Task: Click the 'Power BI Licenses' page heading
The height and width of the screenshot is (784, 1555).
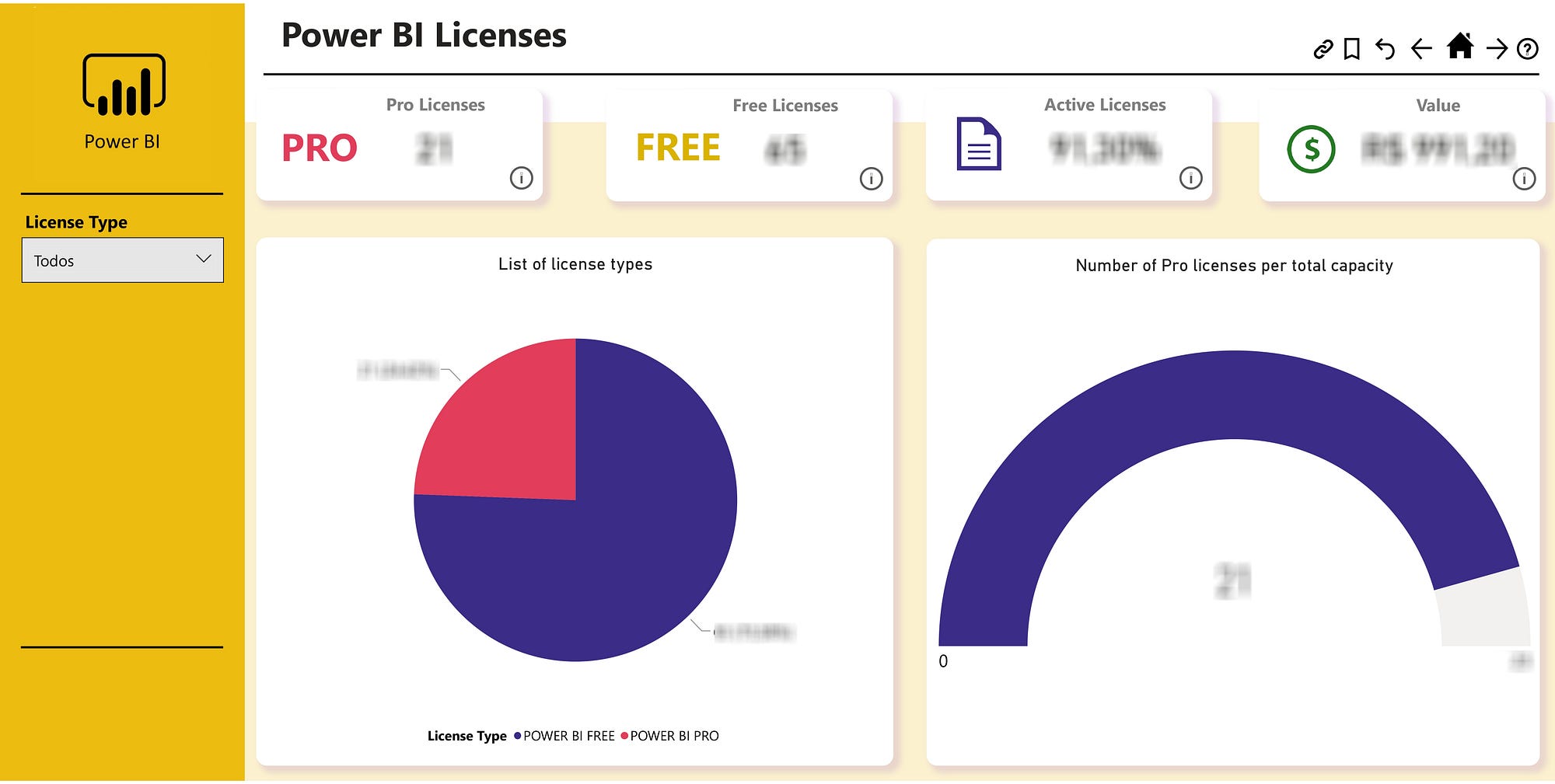Action: [424, 36]
